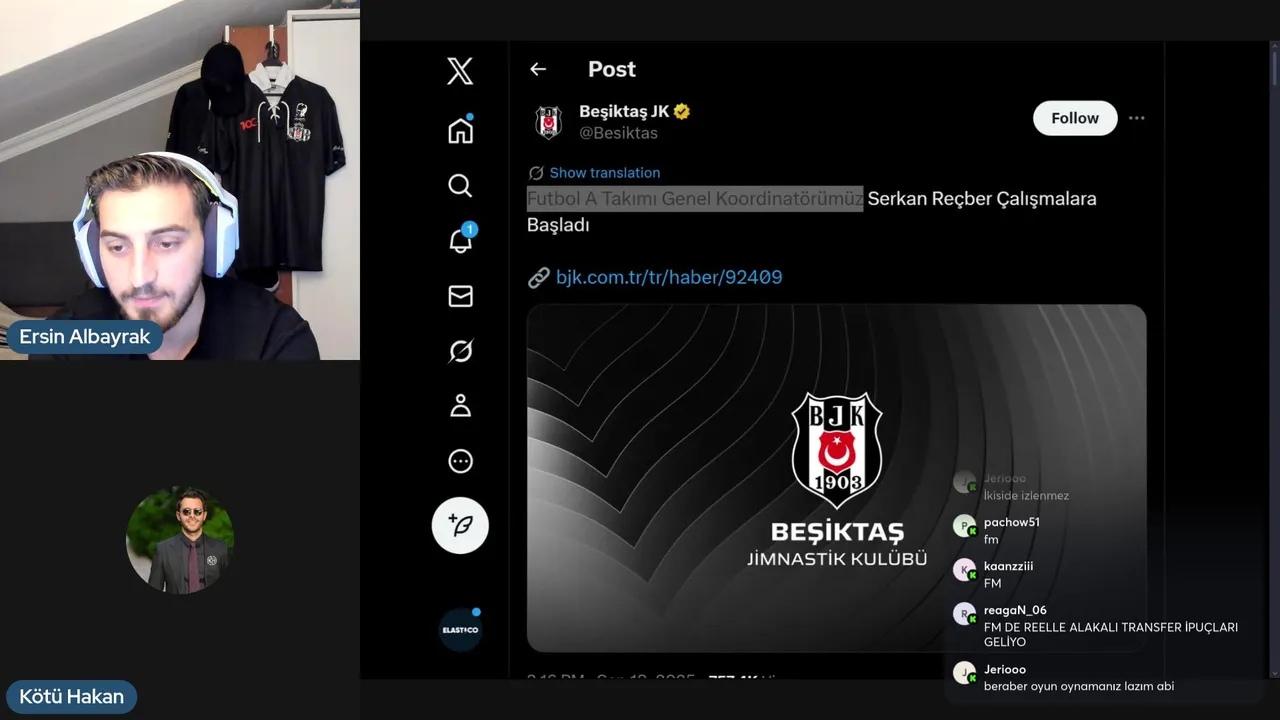Click the Kötü Hakan name label
This screenshot has width=1280, height=720.
click(72, 697)
